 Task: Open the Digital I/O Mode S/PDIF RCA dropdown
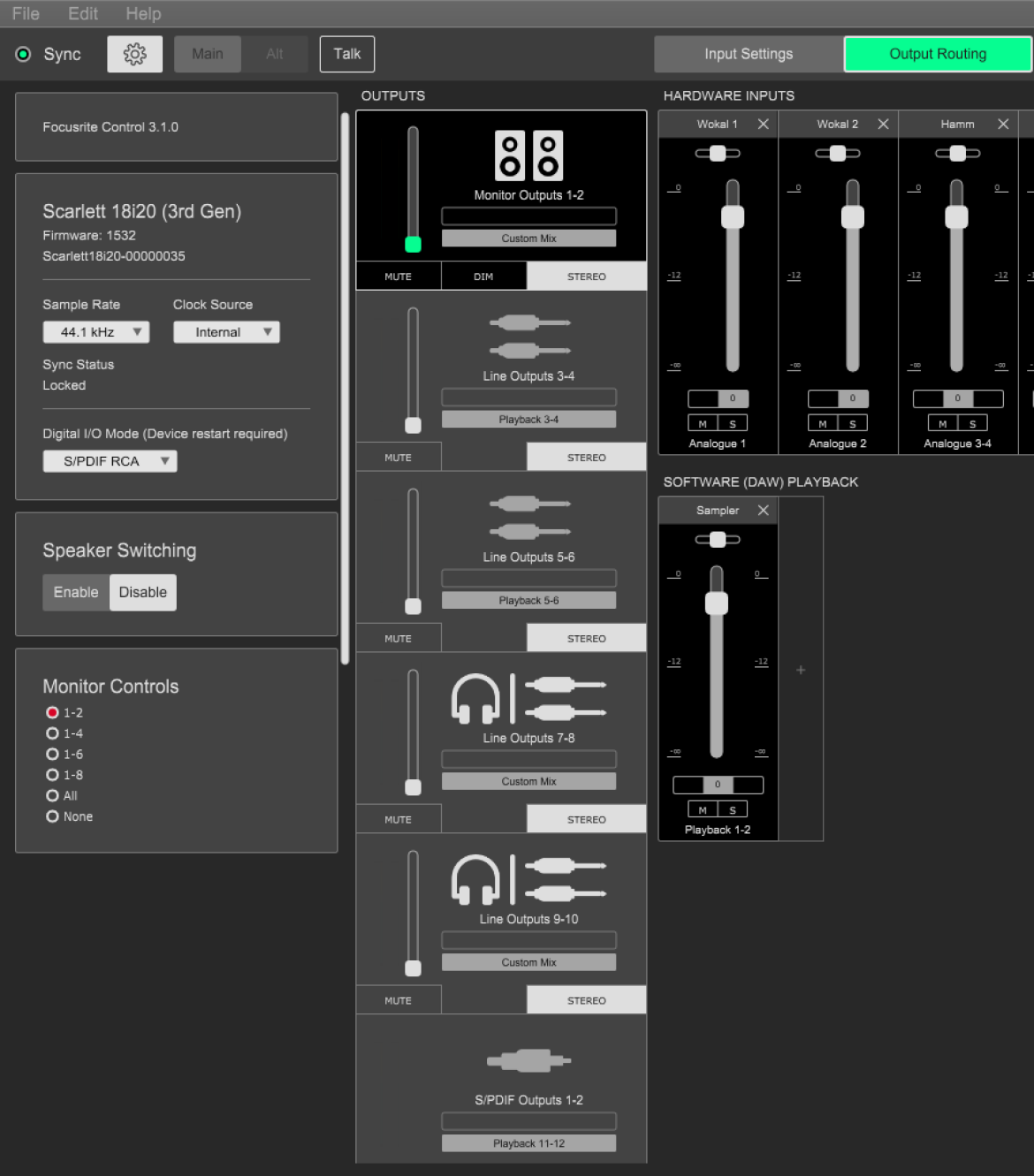tap(110, 461)
